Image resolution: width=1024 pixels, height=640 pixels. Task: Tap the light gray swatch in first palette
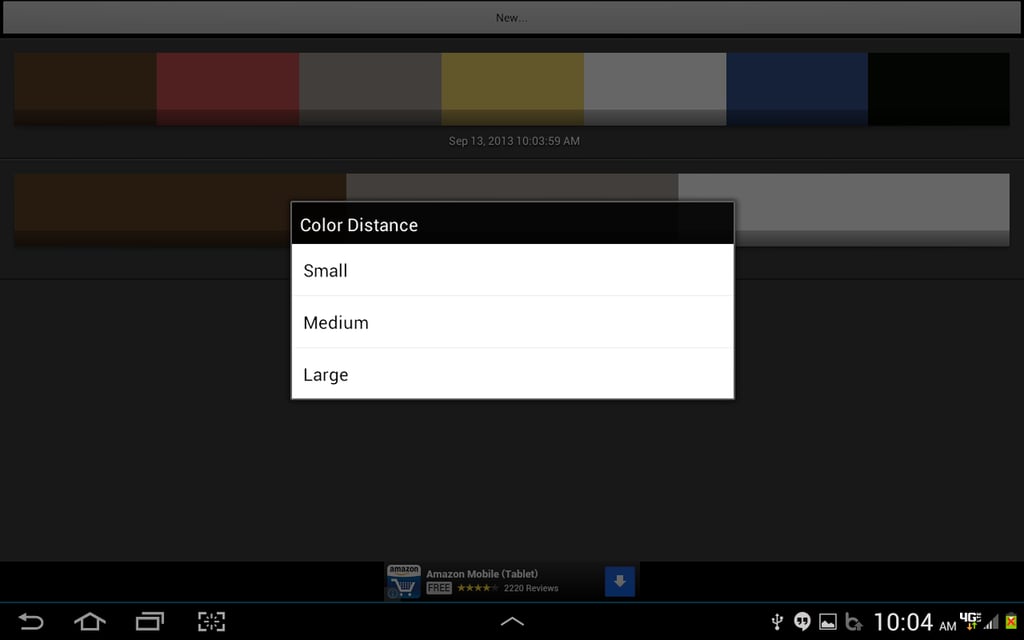pyautogui.click(x=654, y=89)
